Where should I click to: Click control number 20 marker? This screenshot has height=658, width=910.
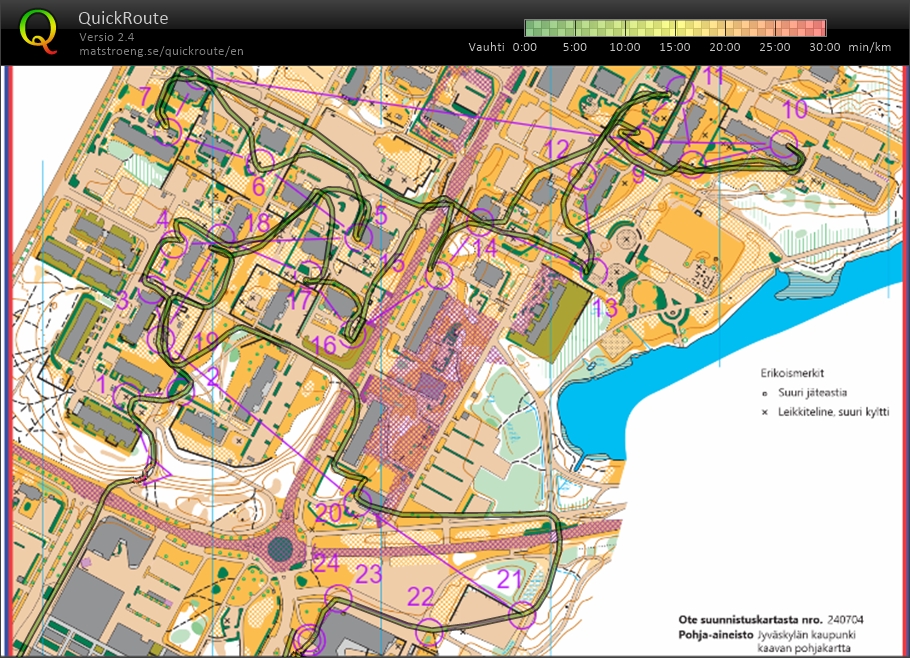(x=328, y=513)
